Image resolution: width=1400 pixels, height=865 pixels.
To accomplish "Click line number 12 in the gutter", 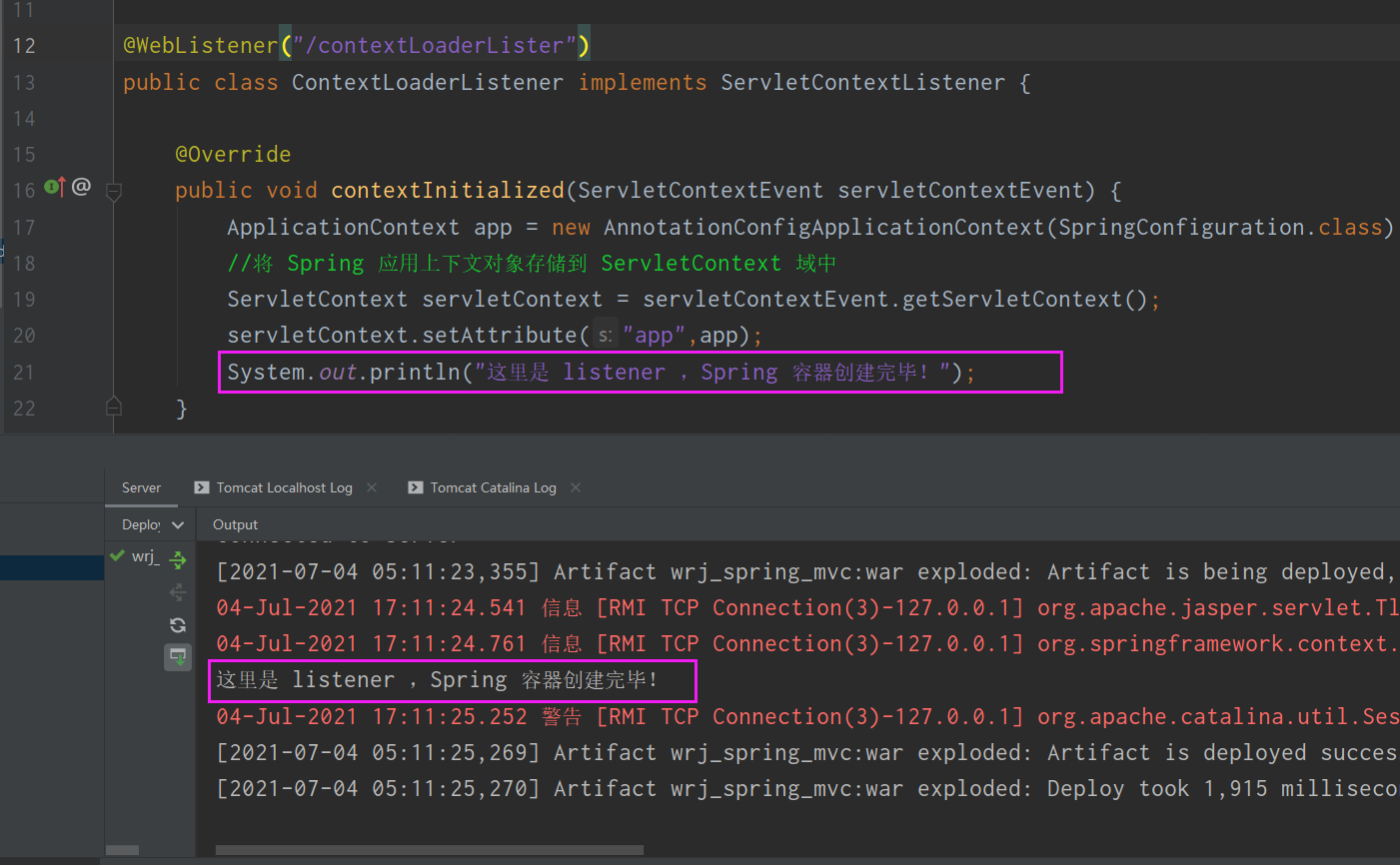I will (24, 46).
